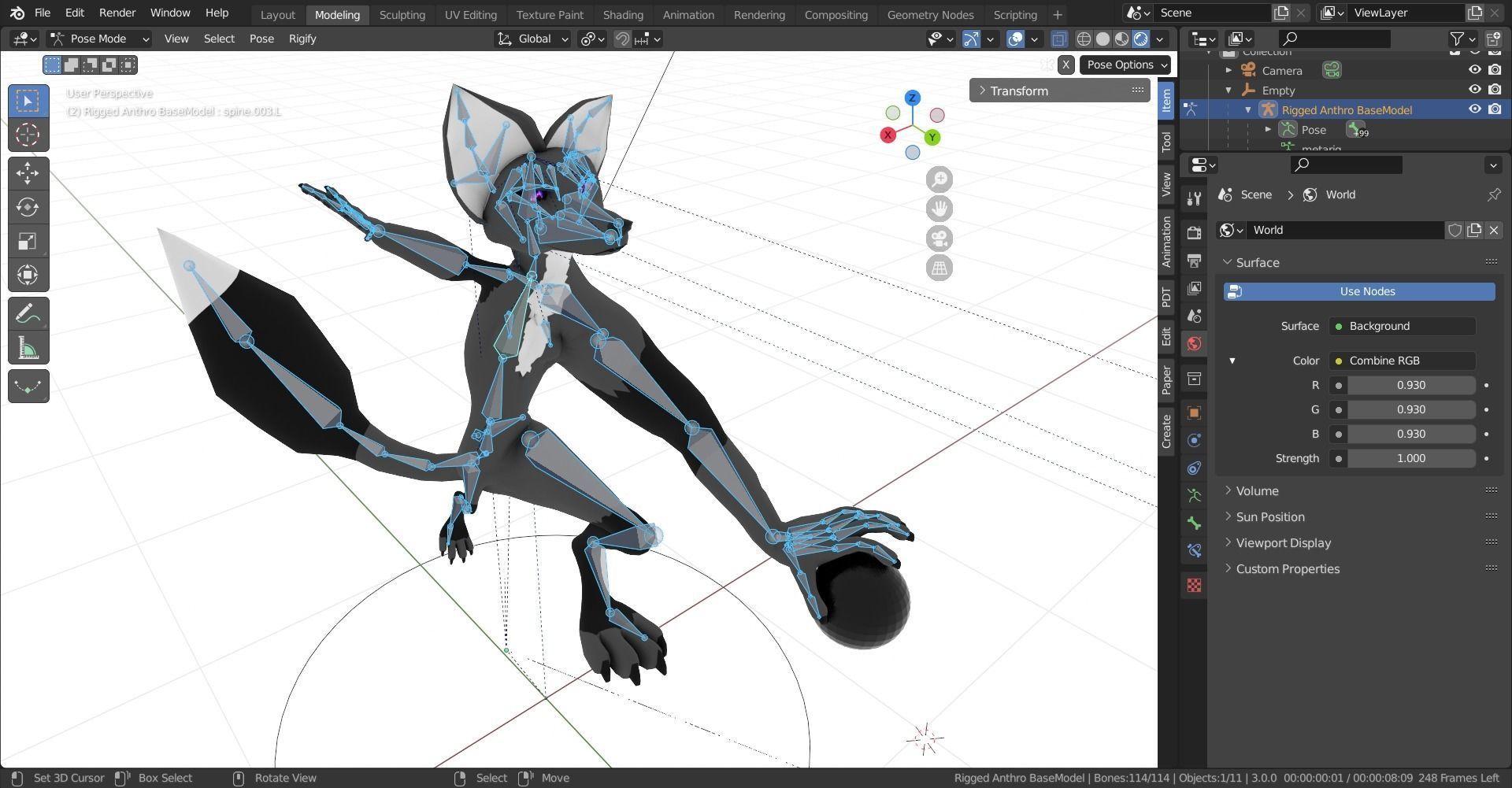Expand the Volume panel

pyautogui.click(x=1257, y=490)
